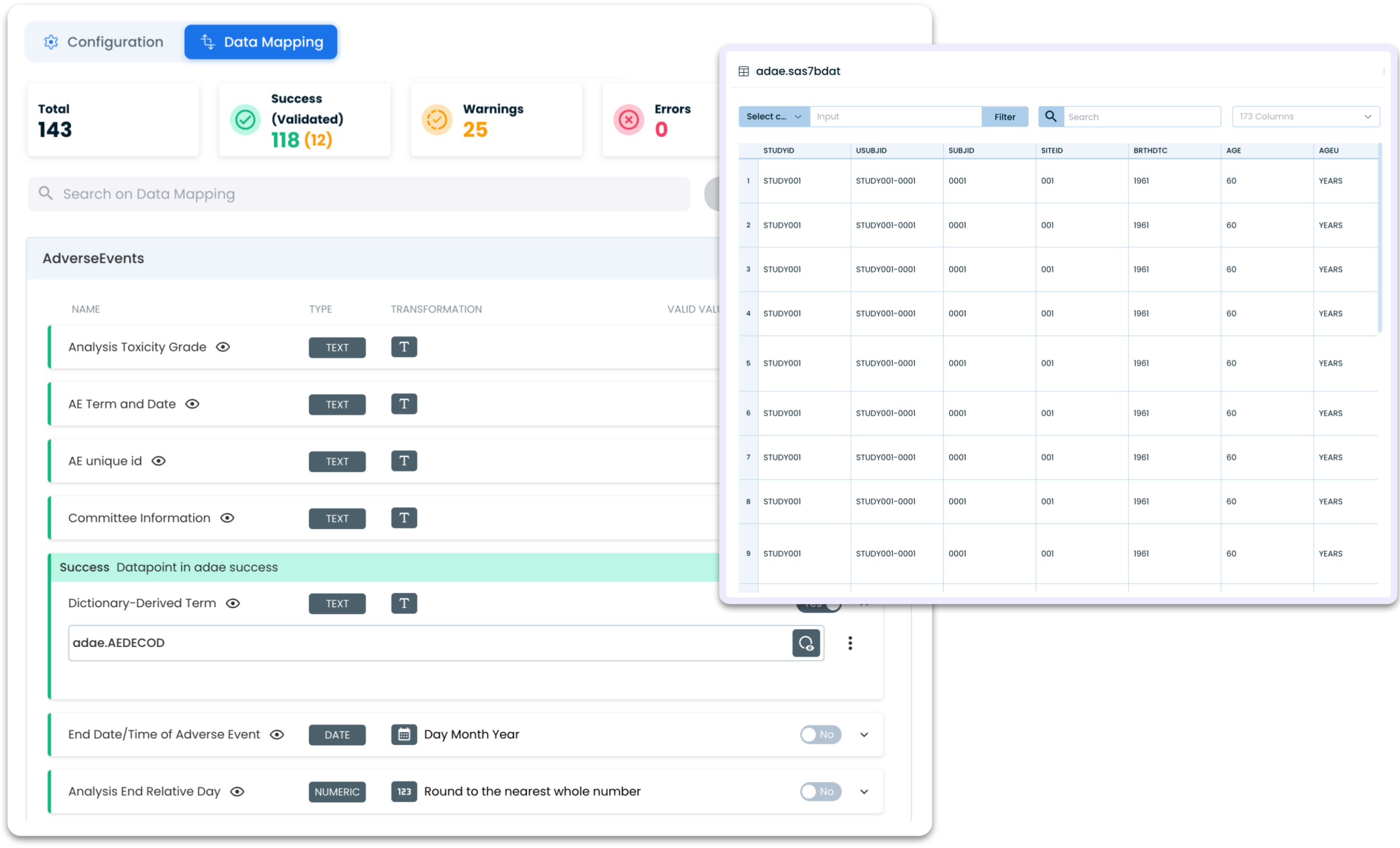Toggle eye icon for AE Term and Date
The width and height of the screenshot is (1400, 848).
[193, 404]
